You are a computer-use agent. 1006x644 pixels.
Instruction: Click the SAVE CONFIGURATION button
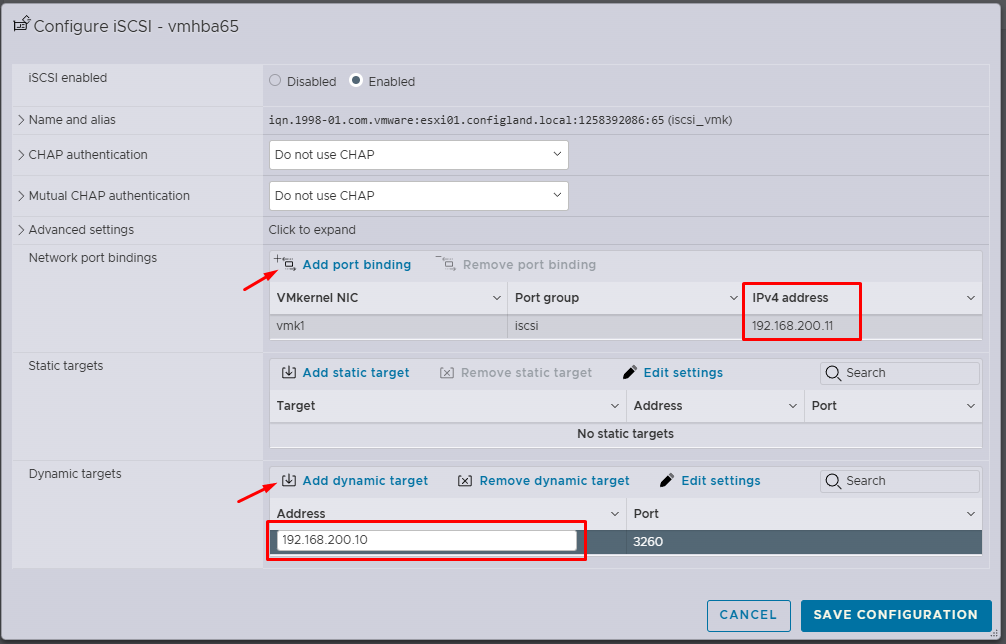click(x=895, y=615)
